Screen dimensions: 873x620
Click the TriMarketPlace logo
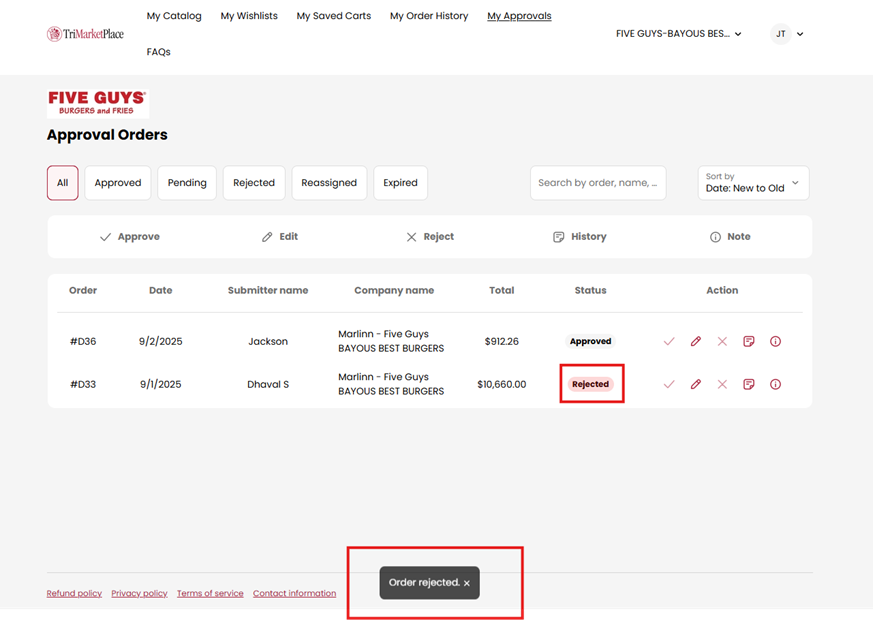pyautogui.click(x=85, y=34)
